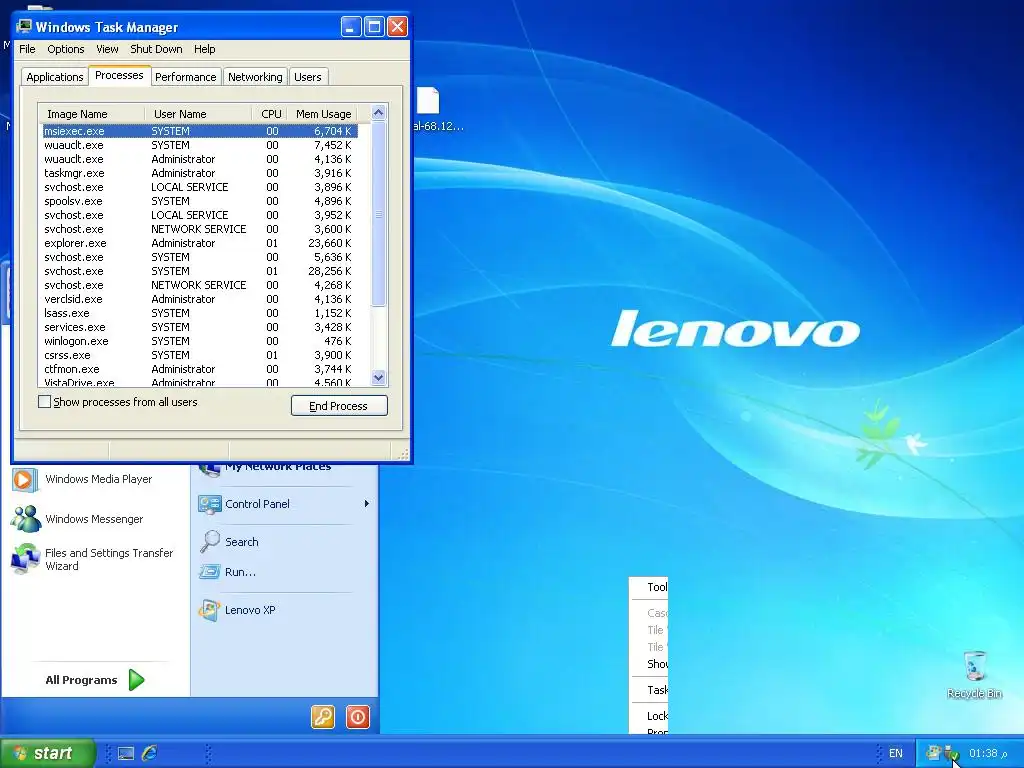1024x768 pixels.
Task: Select the winlogon.exe process row
Action: tap(199, 341)
